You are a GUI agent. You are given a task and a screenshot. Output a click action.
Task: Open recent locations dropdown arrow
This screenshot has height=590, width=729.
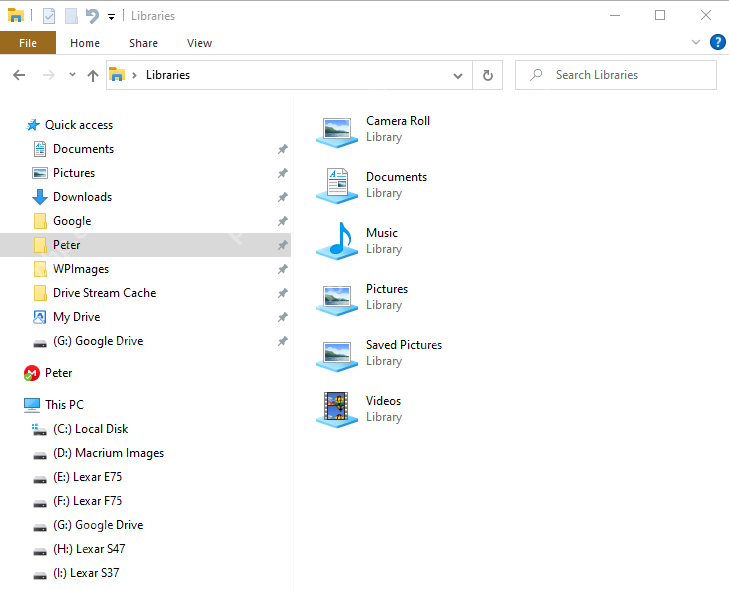[72, 74]
